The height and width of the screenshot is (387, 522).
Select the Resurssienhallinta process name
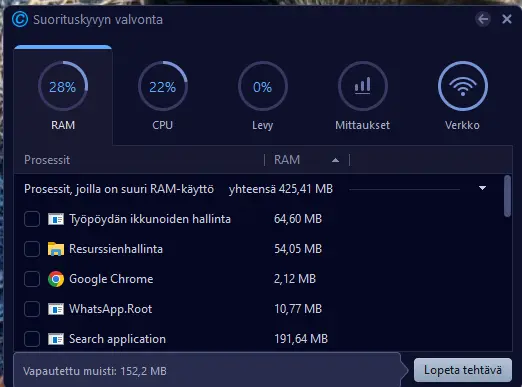point(116,249)
